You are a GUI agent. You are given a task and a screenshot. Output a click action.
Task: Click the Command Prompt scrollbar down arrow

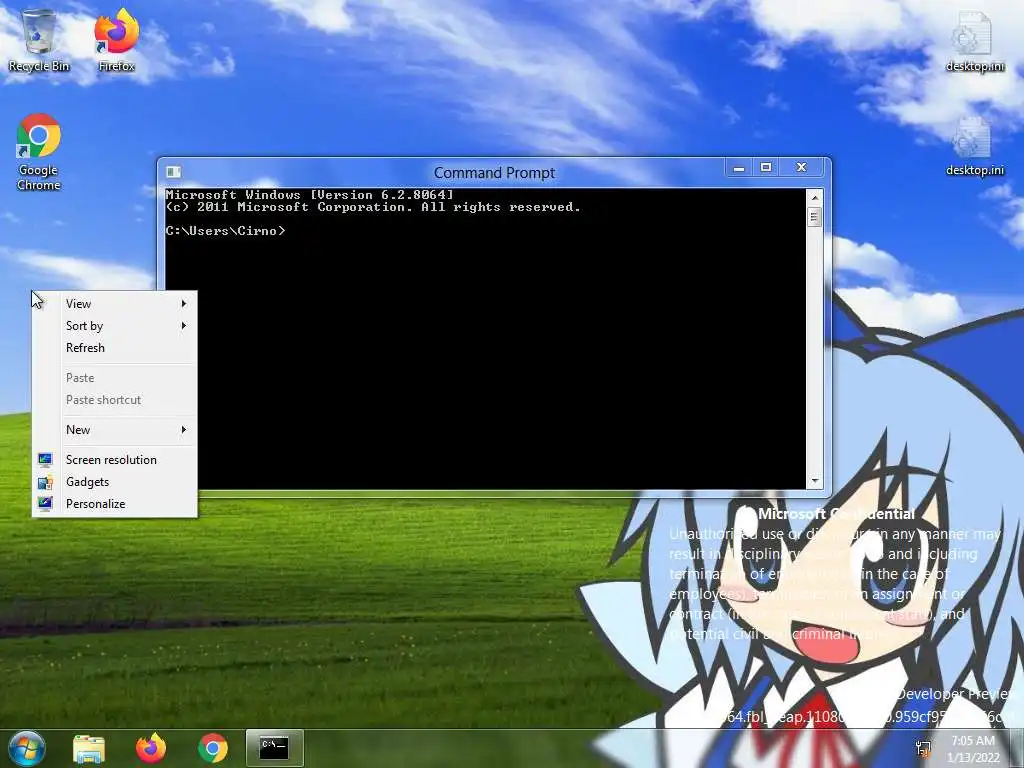click(814, 481)
